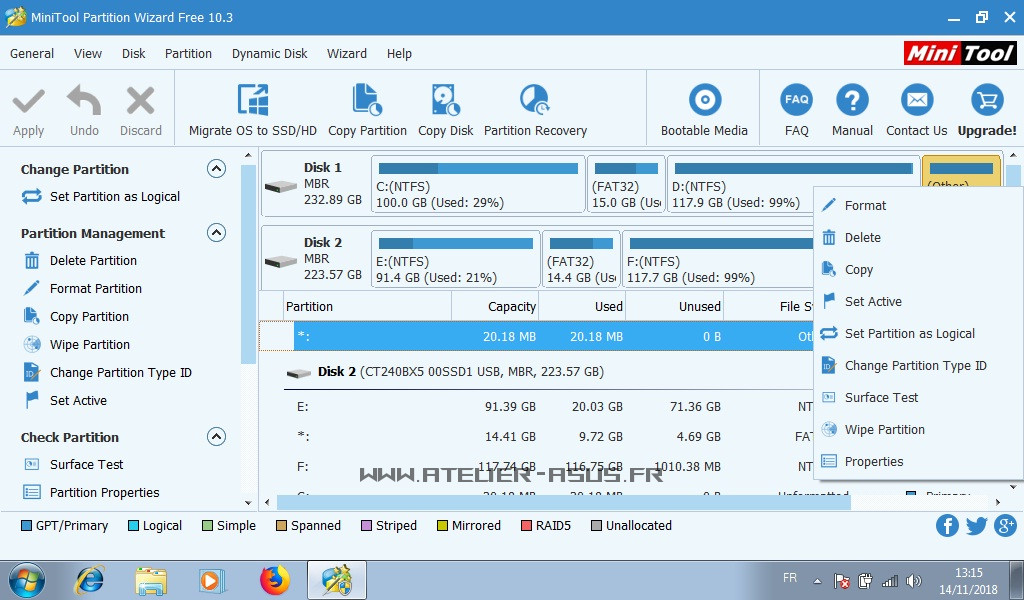
Task: Select the E:(NTFS) 91.4 GB partition block
Action: [x=455, y=259]
